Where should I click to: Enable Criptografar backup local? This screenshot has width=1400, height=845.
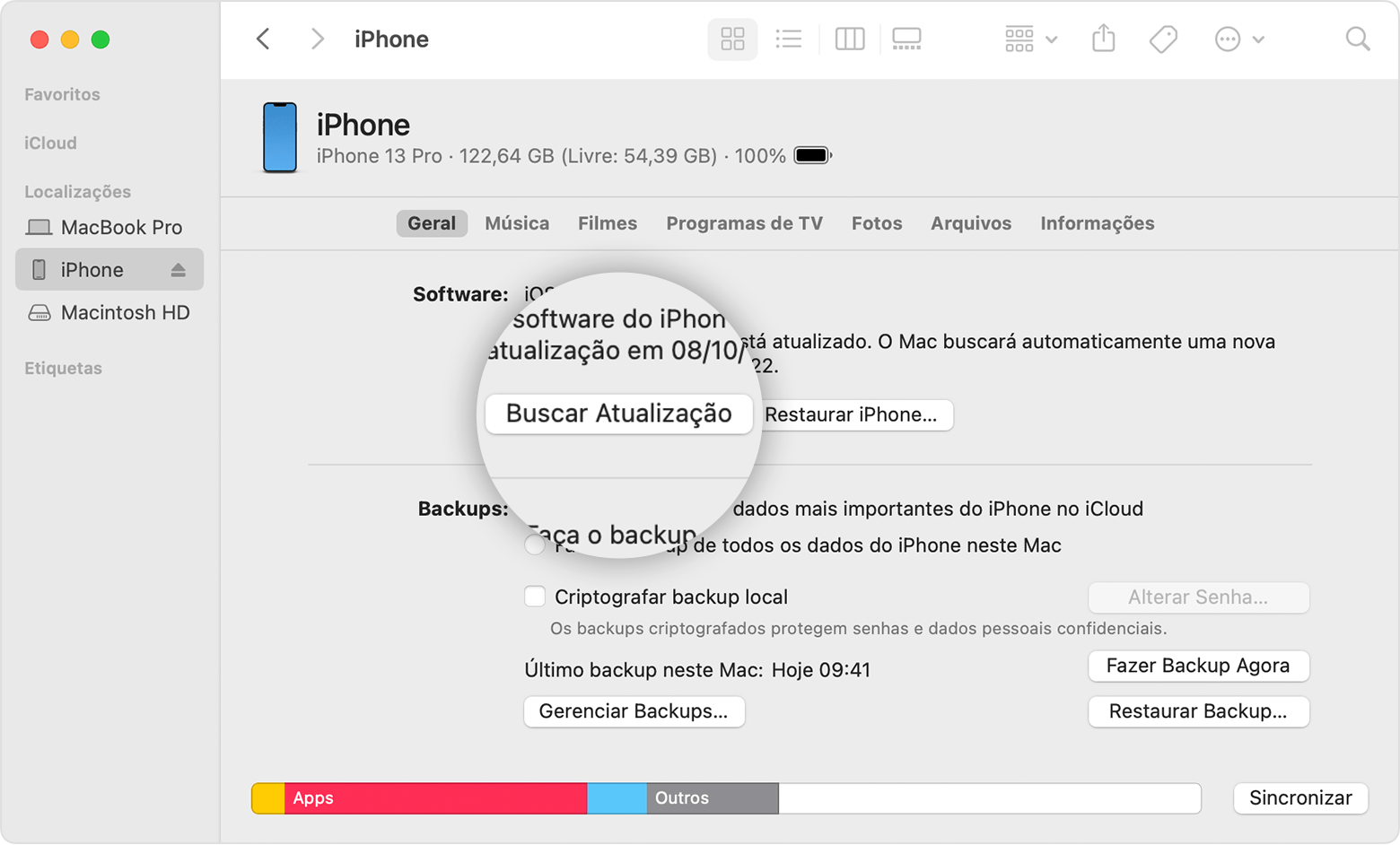[535, 596]
